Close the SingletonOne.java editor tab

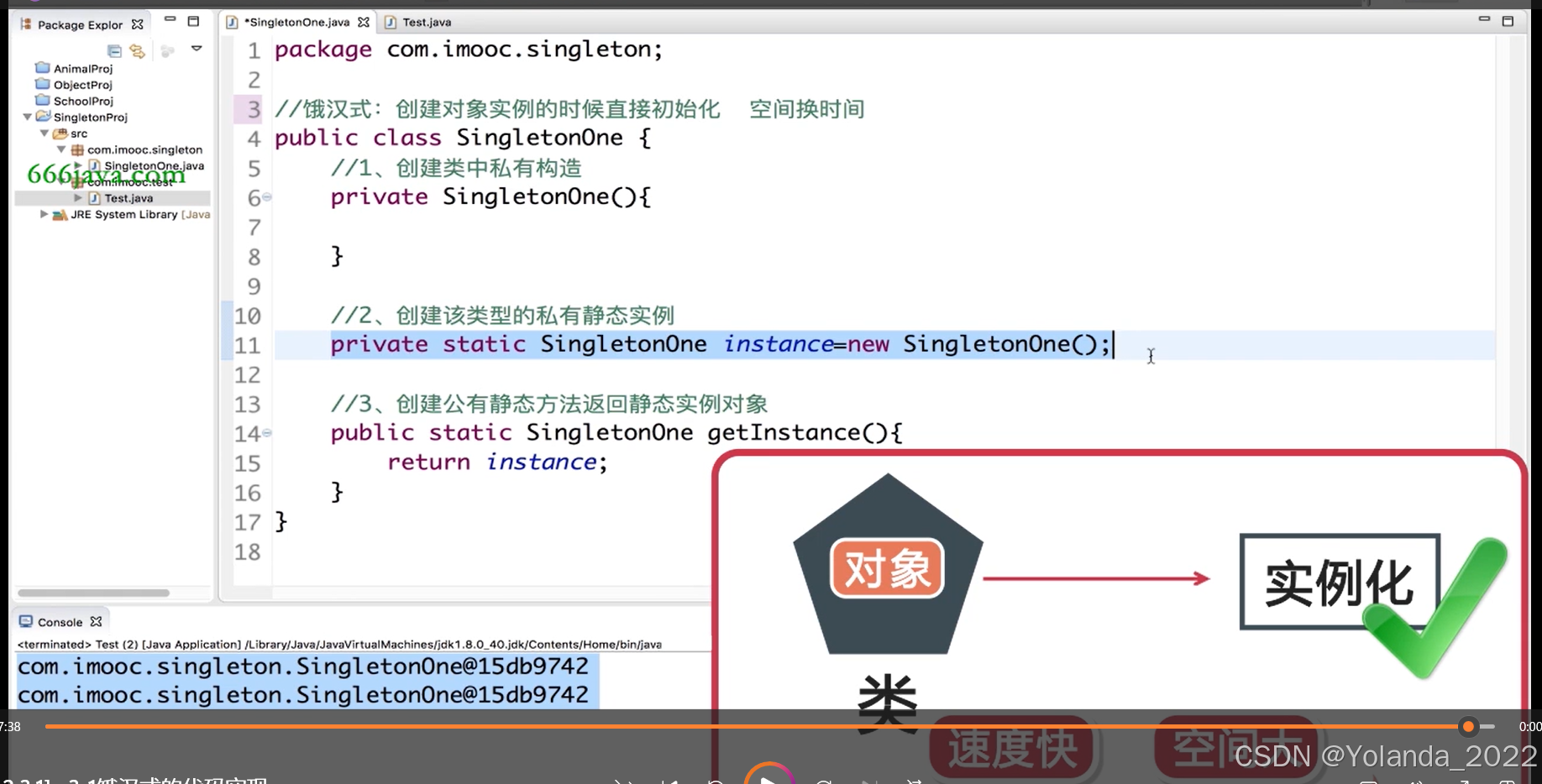pos(364,22)
